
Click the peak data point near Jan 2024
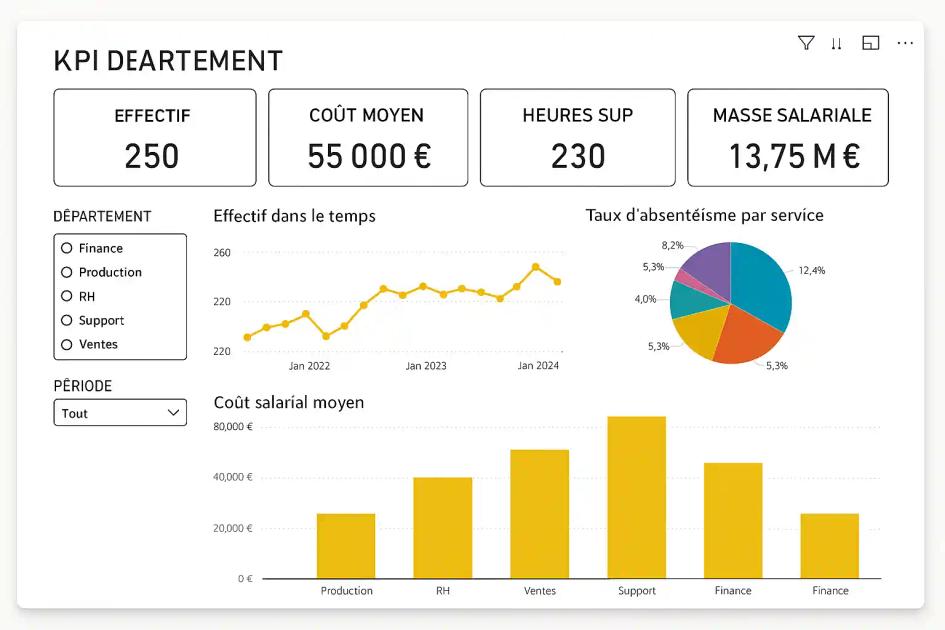tap(533, 266)
